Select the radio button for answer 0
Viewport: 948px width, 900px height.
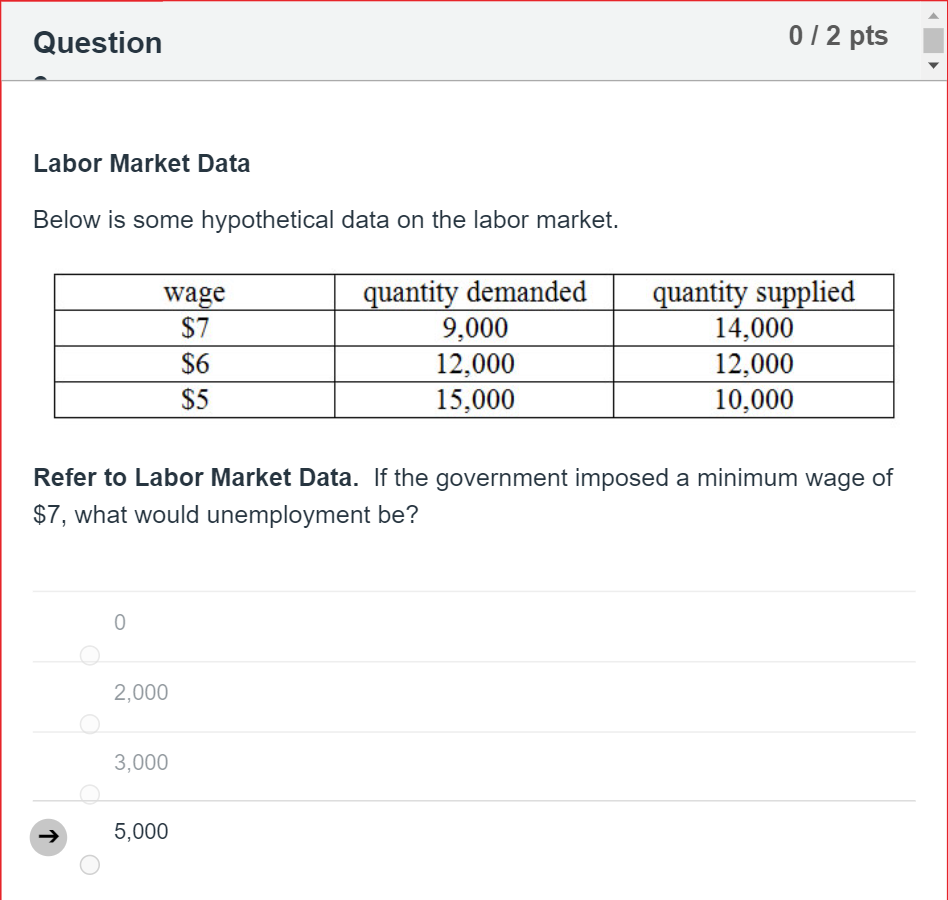[x=90, y=655]
